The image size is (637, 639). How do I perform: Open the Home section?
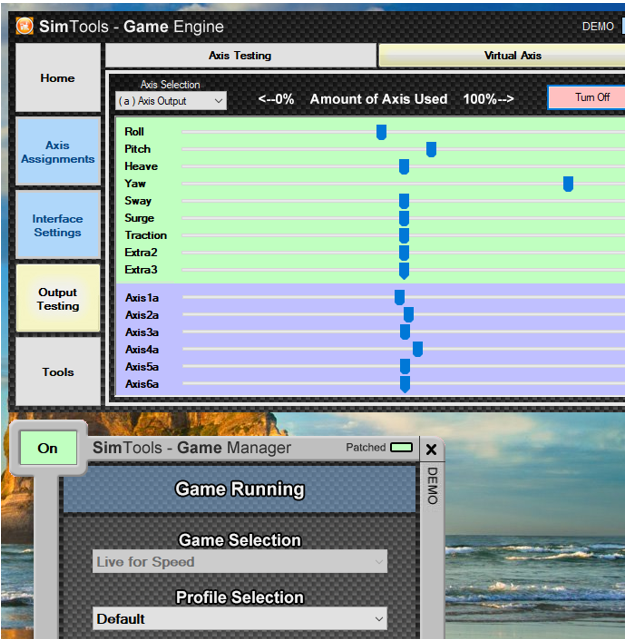coord(58,77)
